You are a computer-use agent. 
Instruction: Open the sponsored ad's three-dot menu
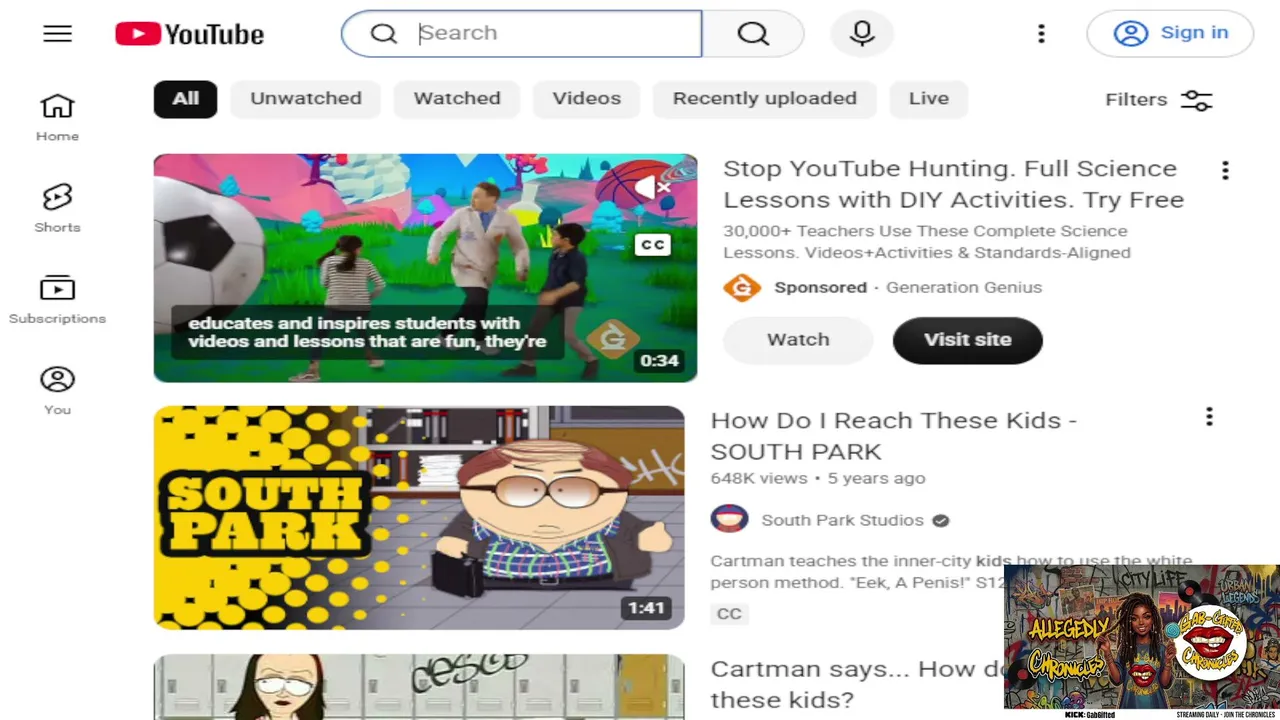tap(1225, 170)
